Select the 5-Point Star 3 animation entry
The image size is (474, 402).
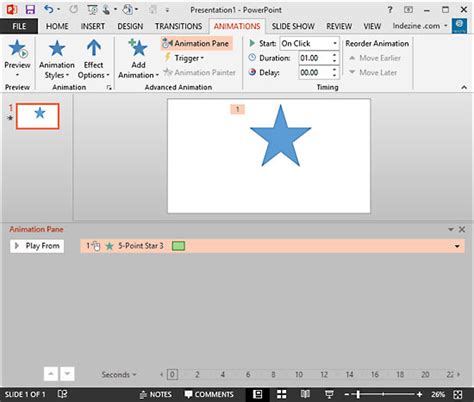pyautogui.click(x=272, y=246)
